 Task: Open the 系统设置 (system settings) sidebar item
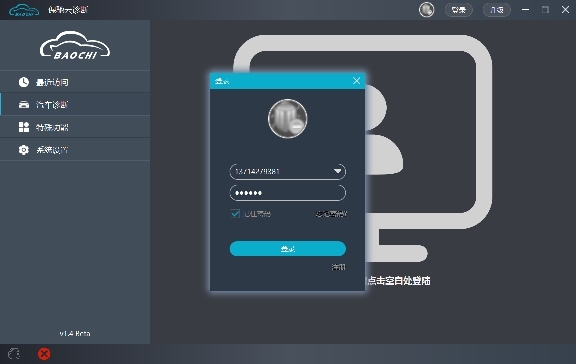tap(75, 149)
